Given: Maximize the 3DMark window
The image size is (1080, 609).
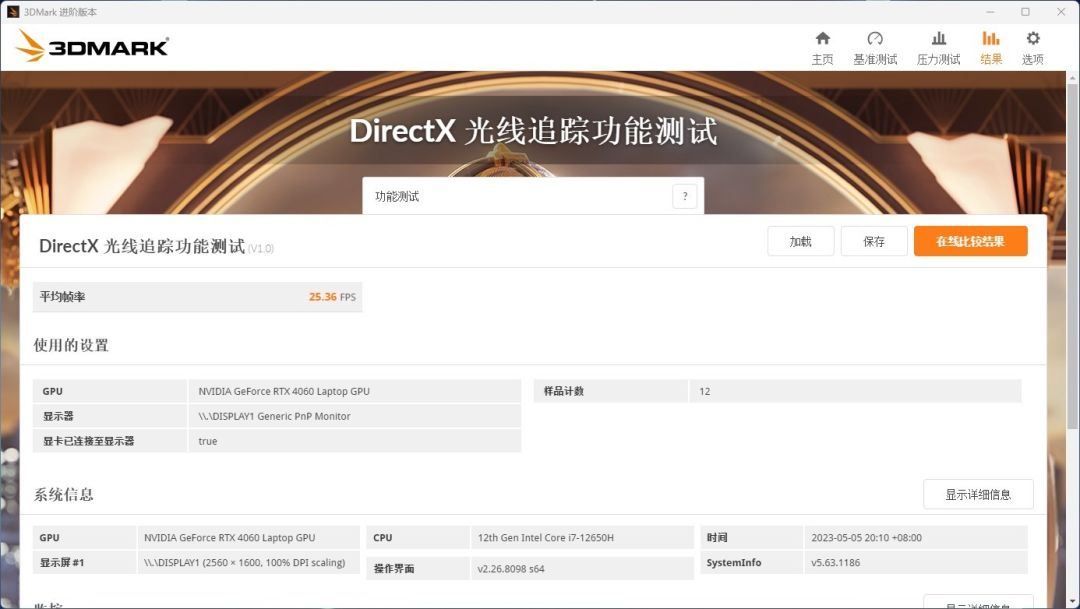Looking at the screenshot, I should (x=1025, y=12).
